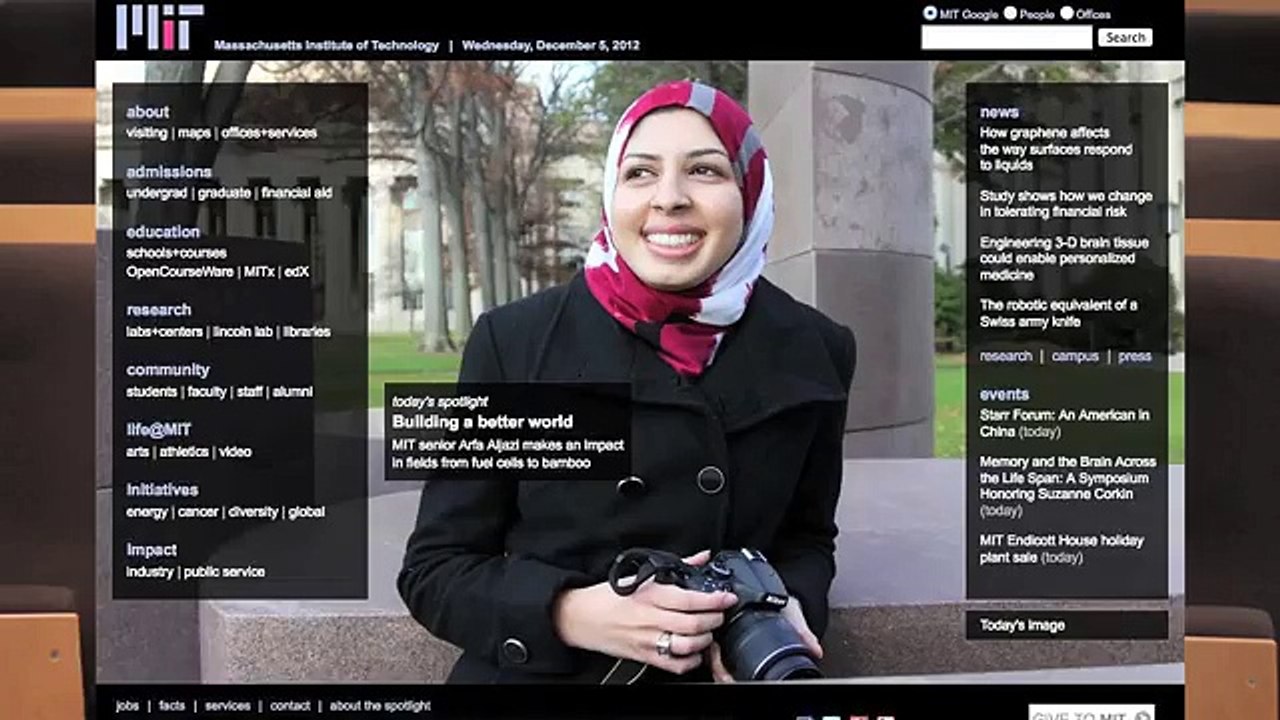This screenshot has height=720, width=1280.
Task: Go to the students link
Action: pyautogui.click(x=152, y=392)
